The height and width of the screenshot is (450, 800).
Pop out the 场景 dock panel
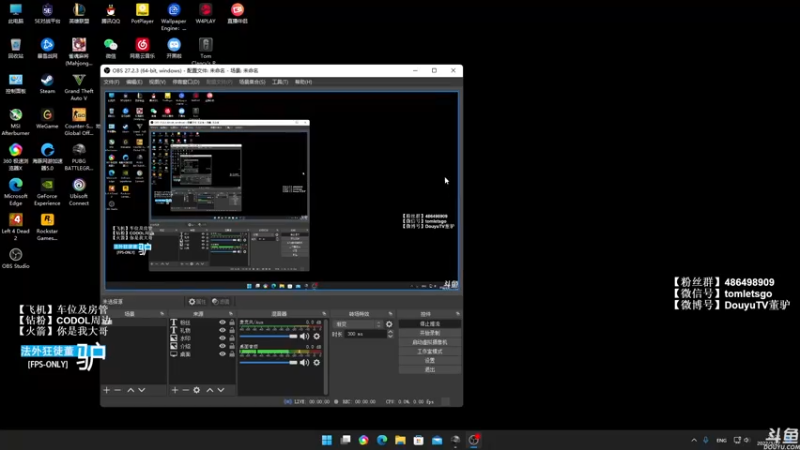tap(162, 314)
